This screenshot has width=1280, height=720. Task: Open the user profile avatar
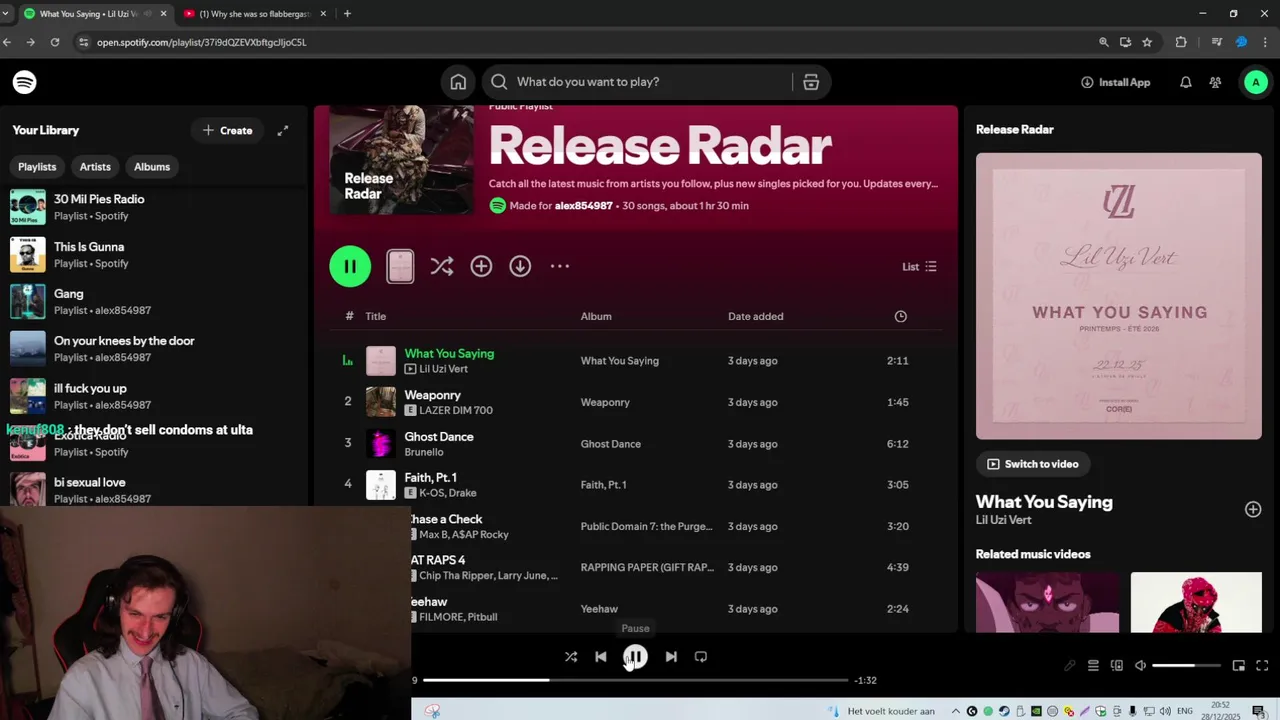pos(1255,82)
